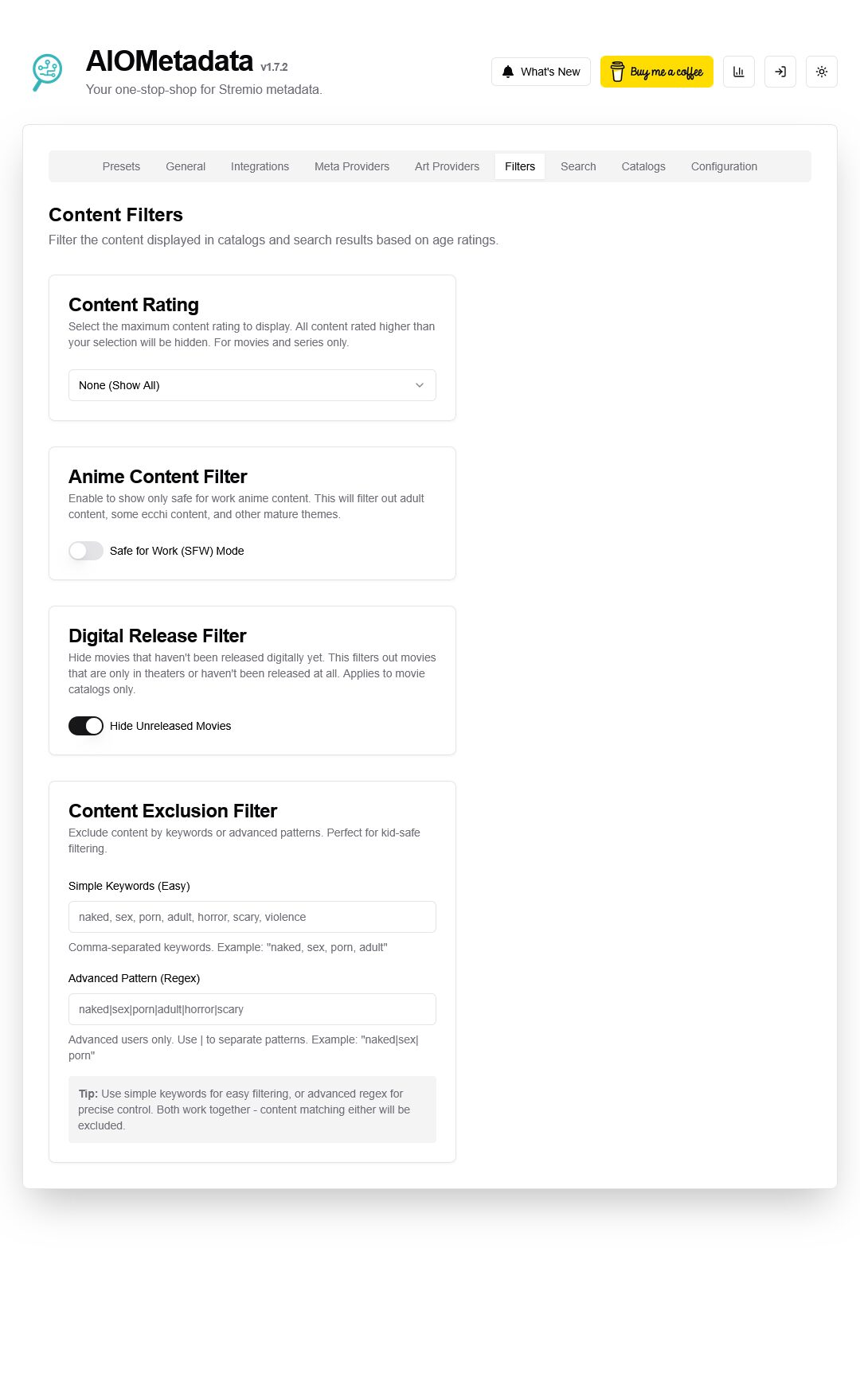Click the chevron on the rating select box
860x1400 pixels.
click(420, 385)
